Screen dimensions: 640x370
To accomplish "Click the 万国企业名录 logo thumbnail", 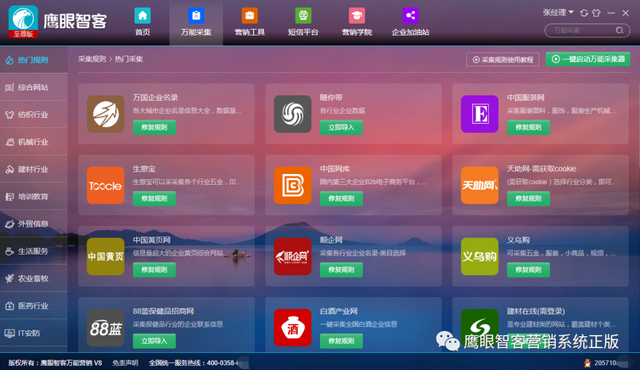I will tap(106, 114).
